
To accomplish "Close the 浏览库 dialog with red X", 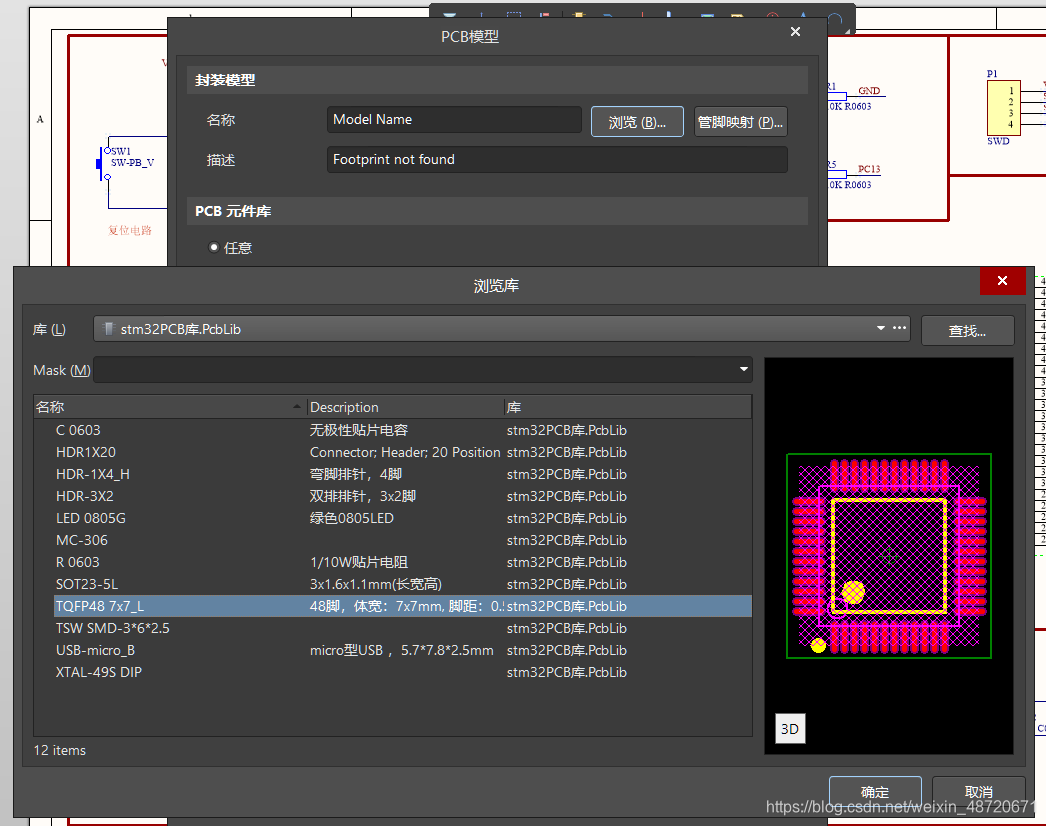I will [x=1002, y=282].
